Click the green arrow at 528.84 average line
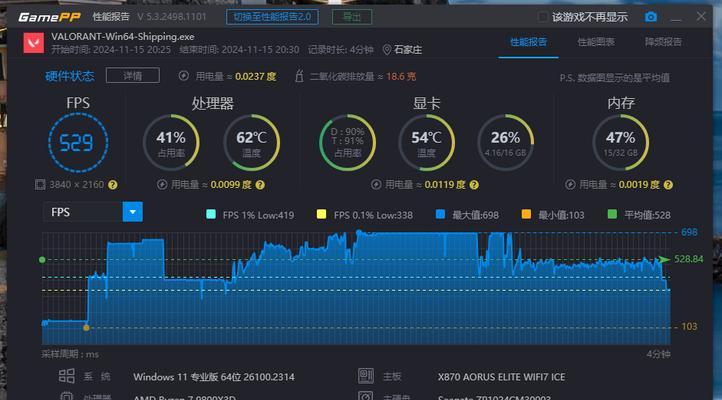Screen dimensions: 722x400 (x=664, y=259)
